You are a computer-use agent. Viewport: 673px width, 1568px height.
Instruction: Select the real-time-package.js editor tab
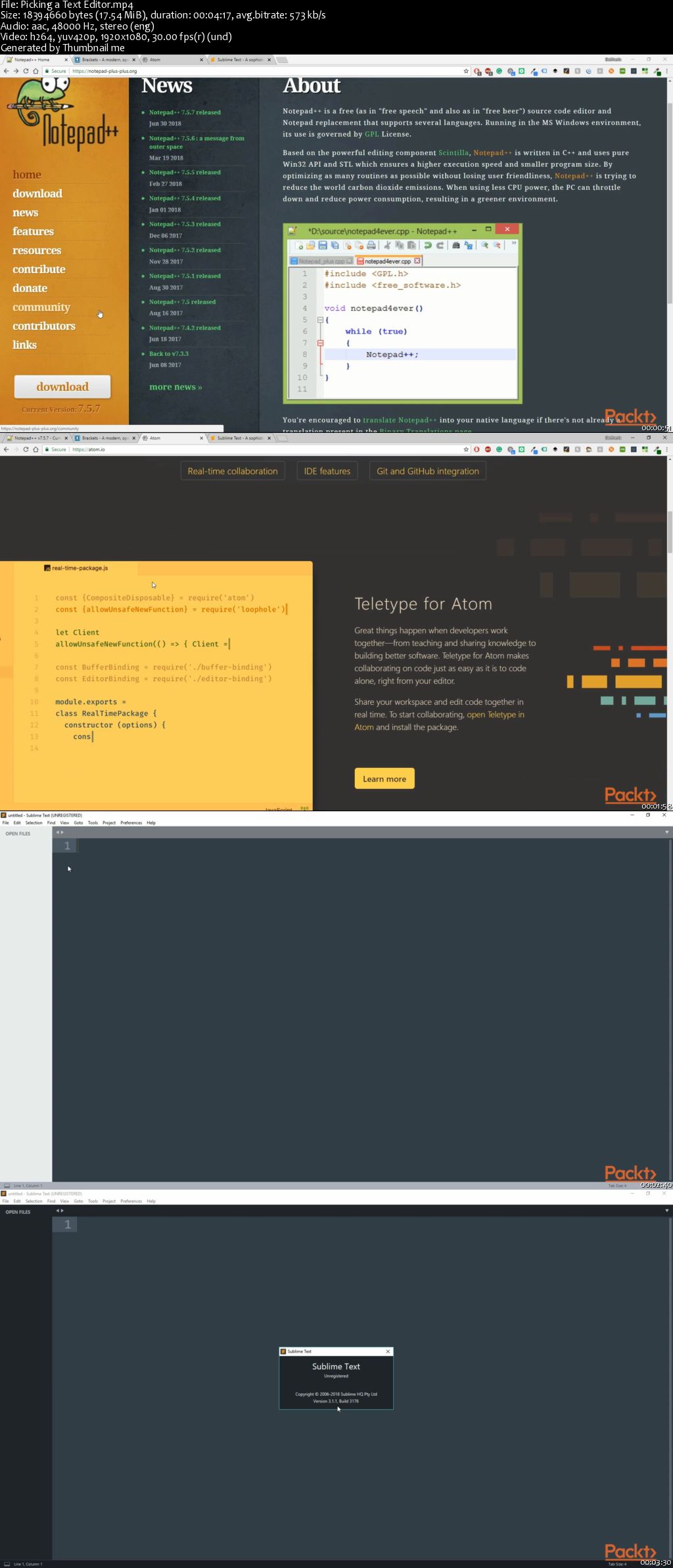76,568
